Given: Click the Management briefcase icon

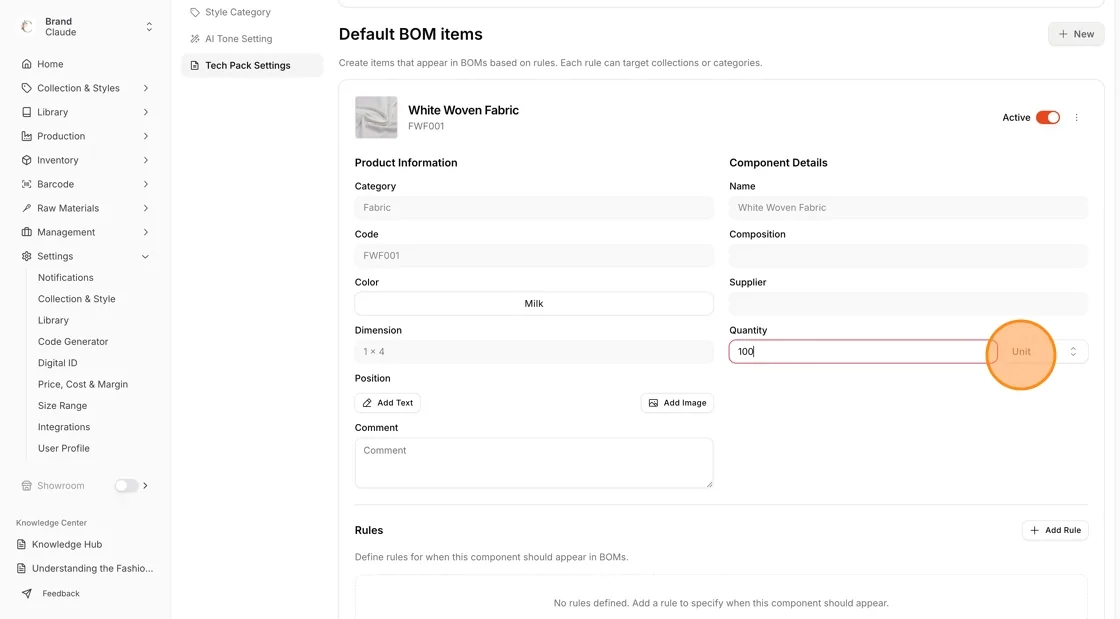Looking at the screenshot, I should (26, 232).
